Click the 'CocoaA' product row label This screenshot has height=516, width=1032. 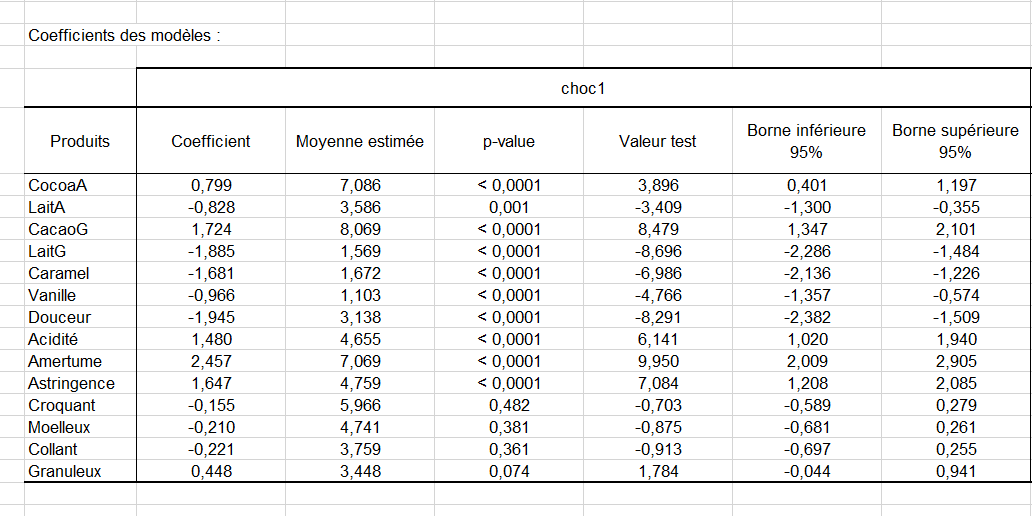click(x=58, y=185)
